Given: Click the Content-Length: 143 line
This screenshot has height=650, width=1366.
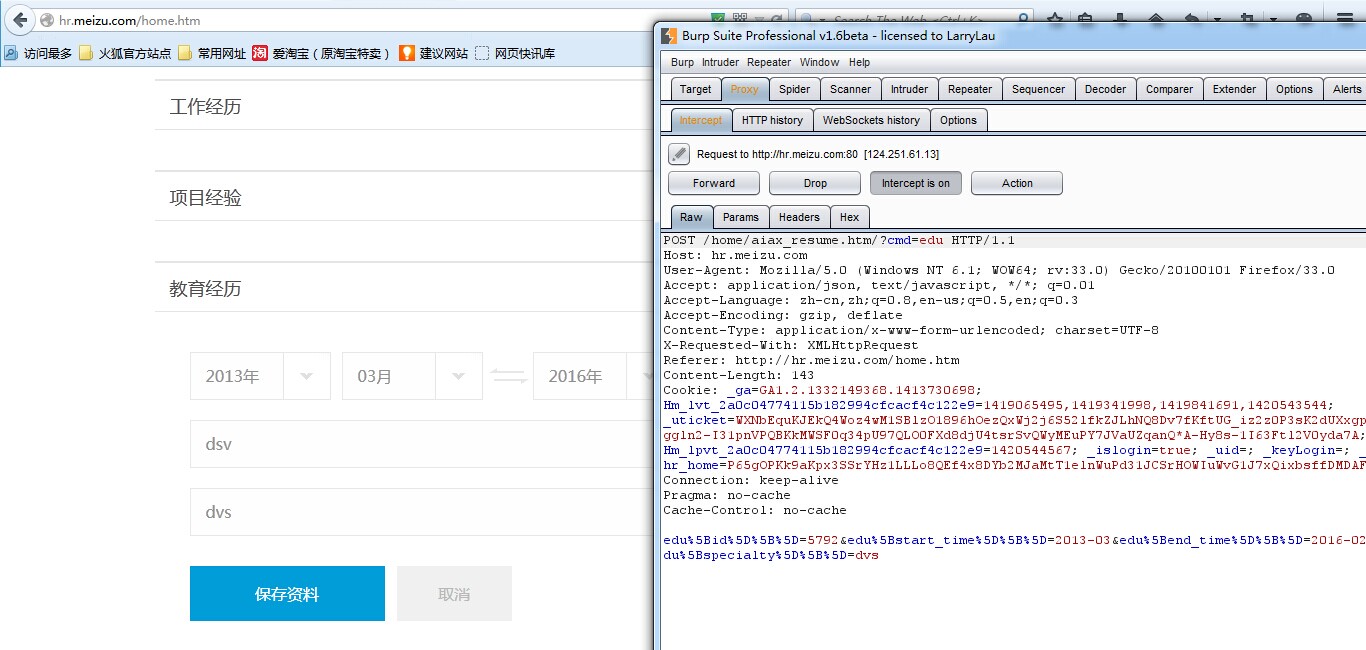Looking at the screenshot, I should [x=738, y=375].
